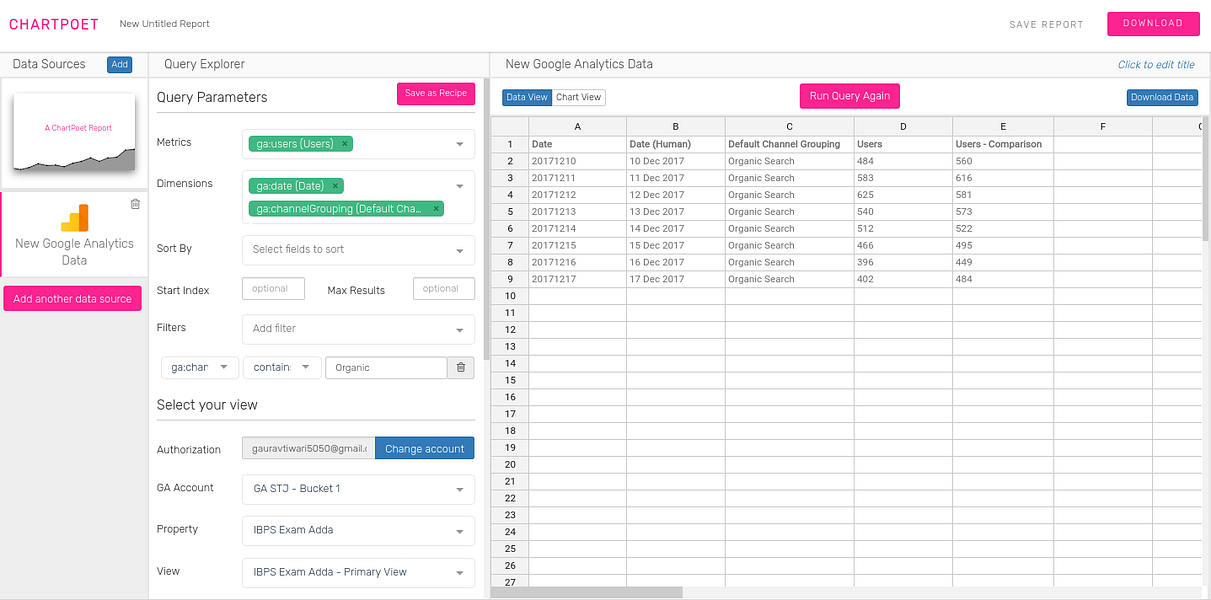Screen dimensions: 1211x600
Task: Click Users cell value 625
Action: (903, 195)
